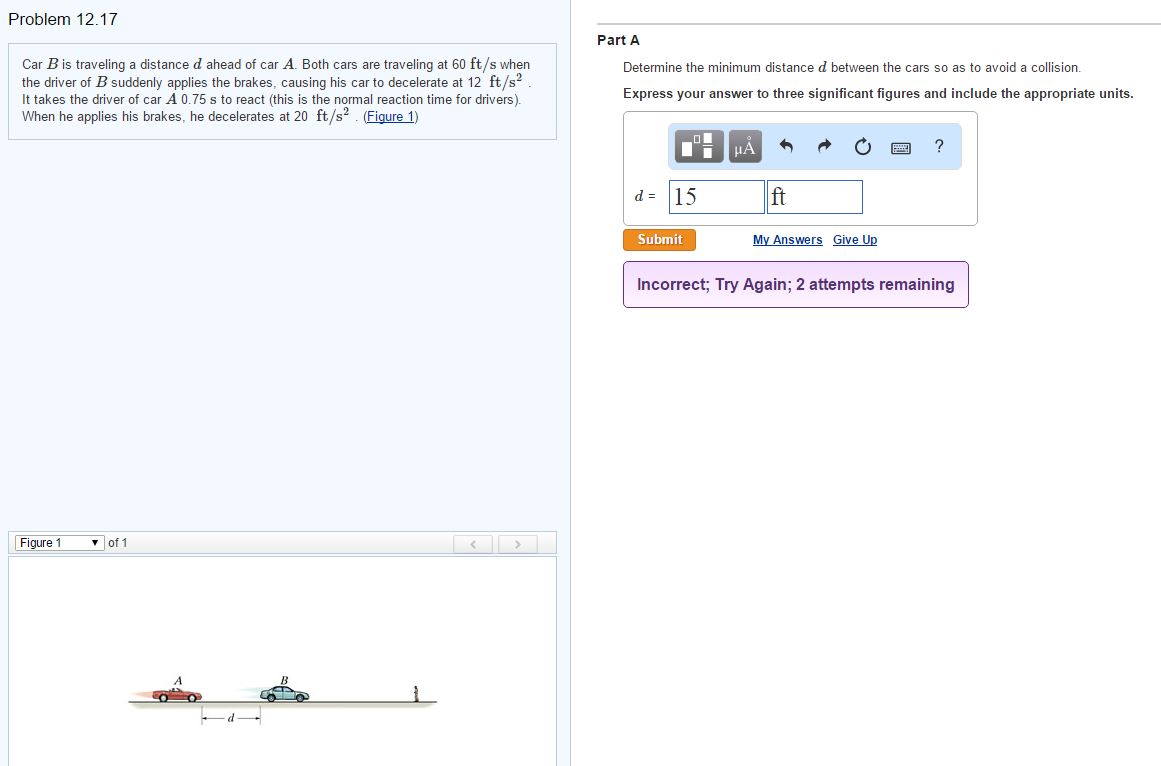This screenshot has width=1161, height=766.
Task: Undo the last answer edit with the undo arrow
Action: [x=788, y=146]
